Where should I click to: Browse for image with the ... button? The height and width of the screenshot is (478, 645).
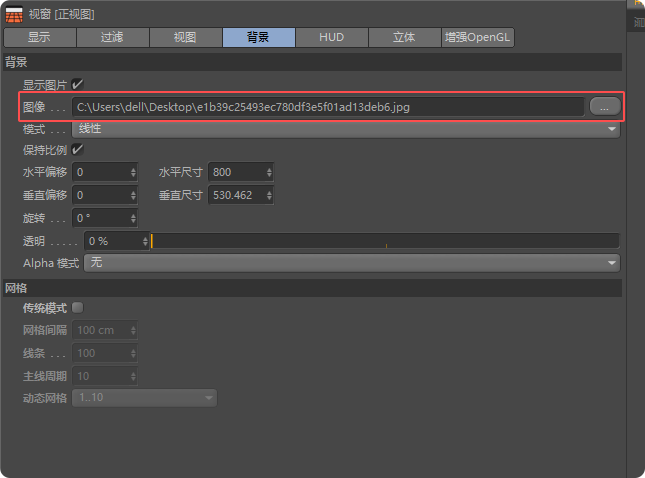click(x=604, y=107)
